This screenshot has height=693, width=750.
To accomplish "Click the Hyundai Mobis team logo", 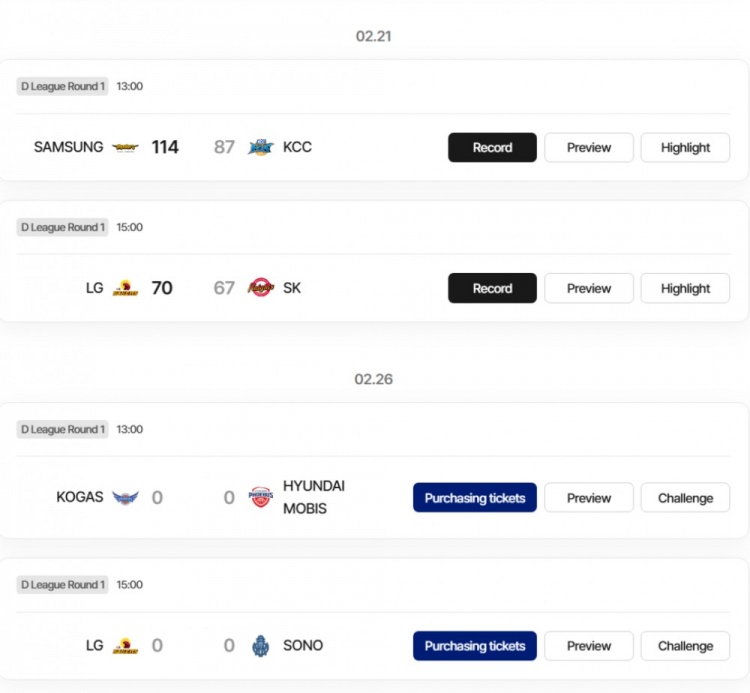I will 260,498.
